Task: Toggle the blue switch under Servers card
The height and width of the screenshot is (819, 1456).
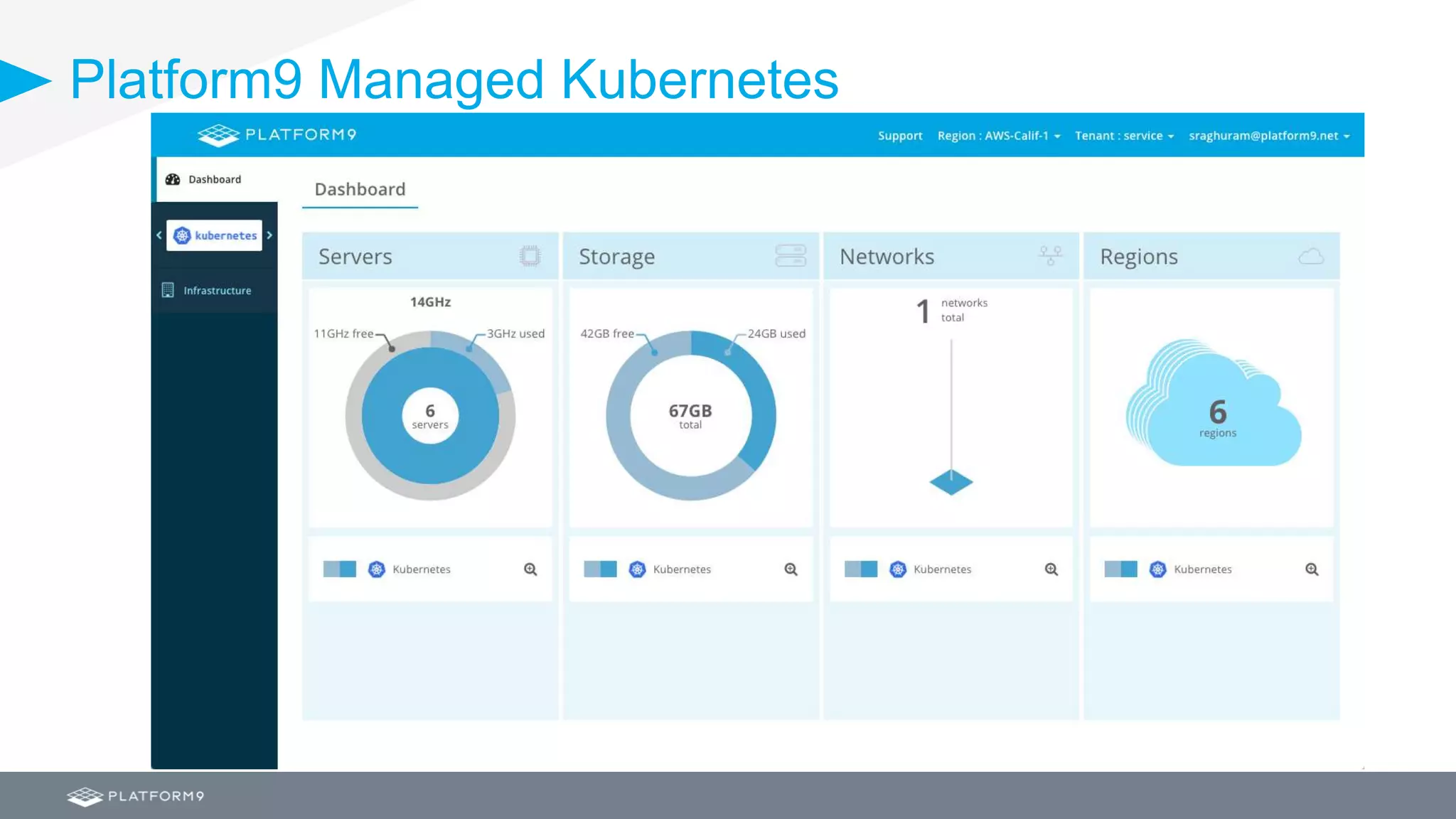Action: pyautogui.click(x=340, y=569)
